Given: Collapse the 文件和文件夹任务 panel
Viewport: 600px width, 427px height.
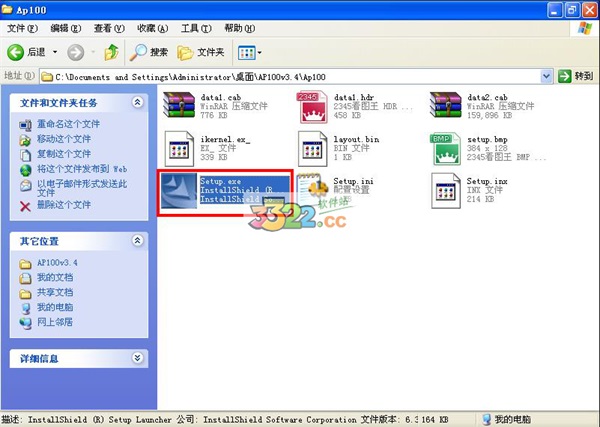Looking at the screenshot, I should [137, 102].
